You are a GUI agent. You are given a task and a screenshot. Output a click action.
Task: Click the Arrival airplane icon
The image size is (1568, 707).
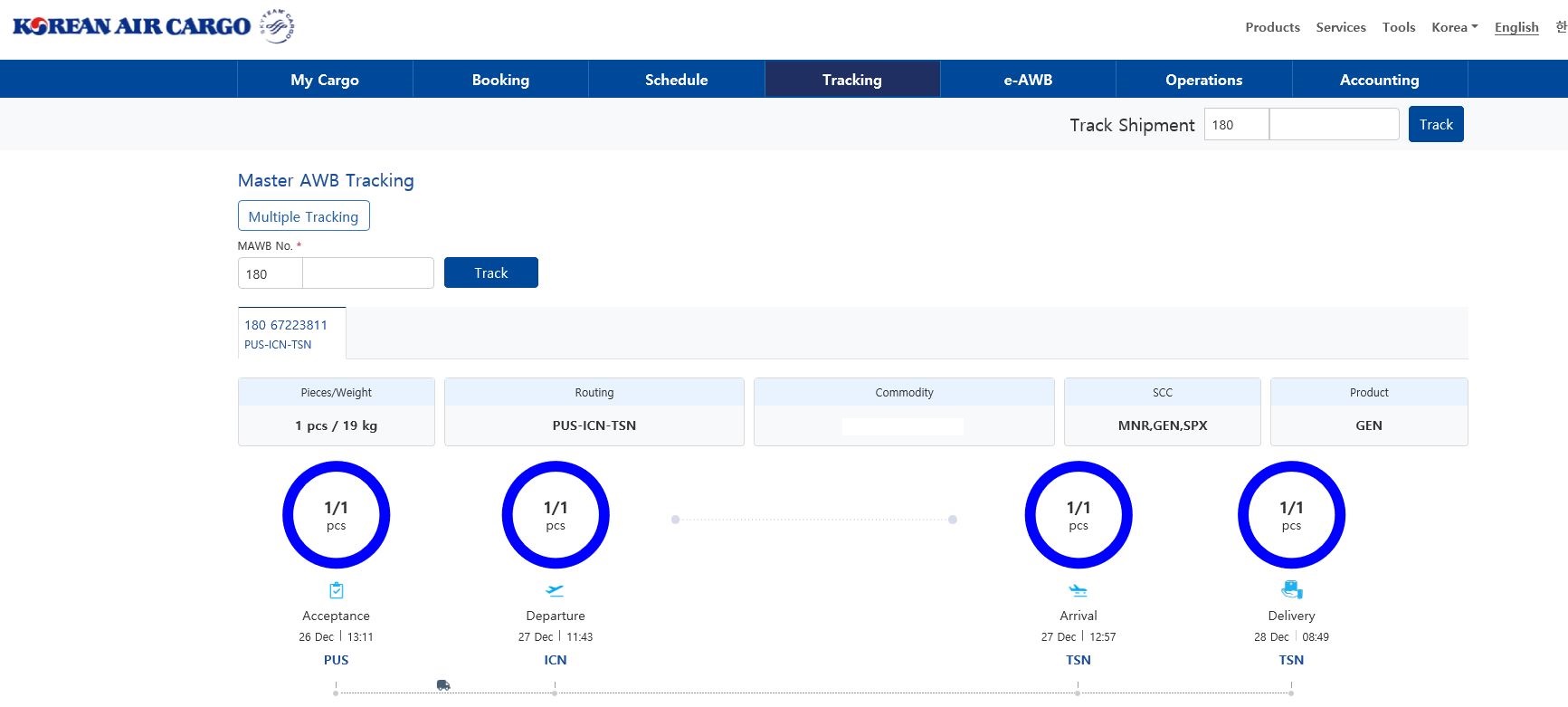[1079, 590]
